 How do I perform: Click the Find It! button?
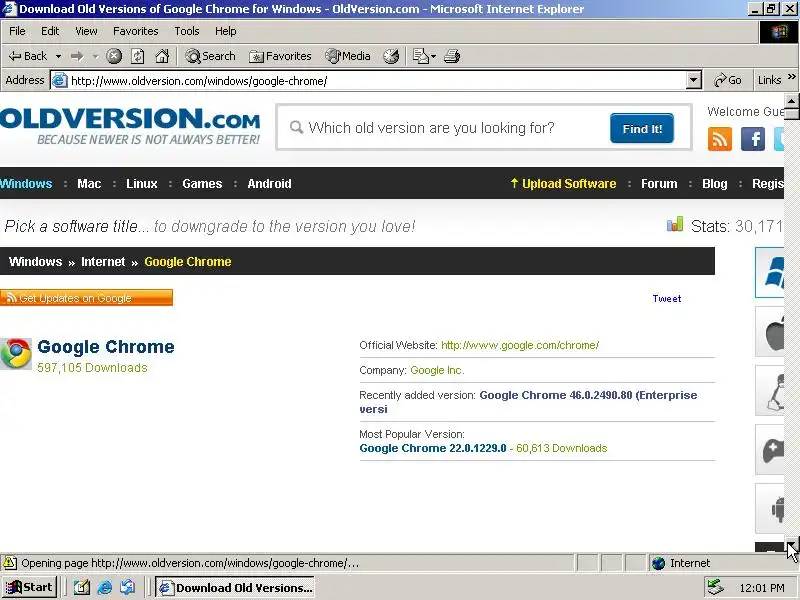[x=642, y=129]
